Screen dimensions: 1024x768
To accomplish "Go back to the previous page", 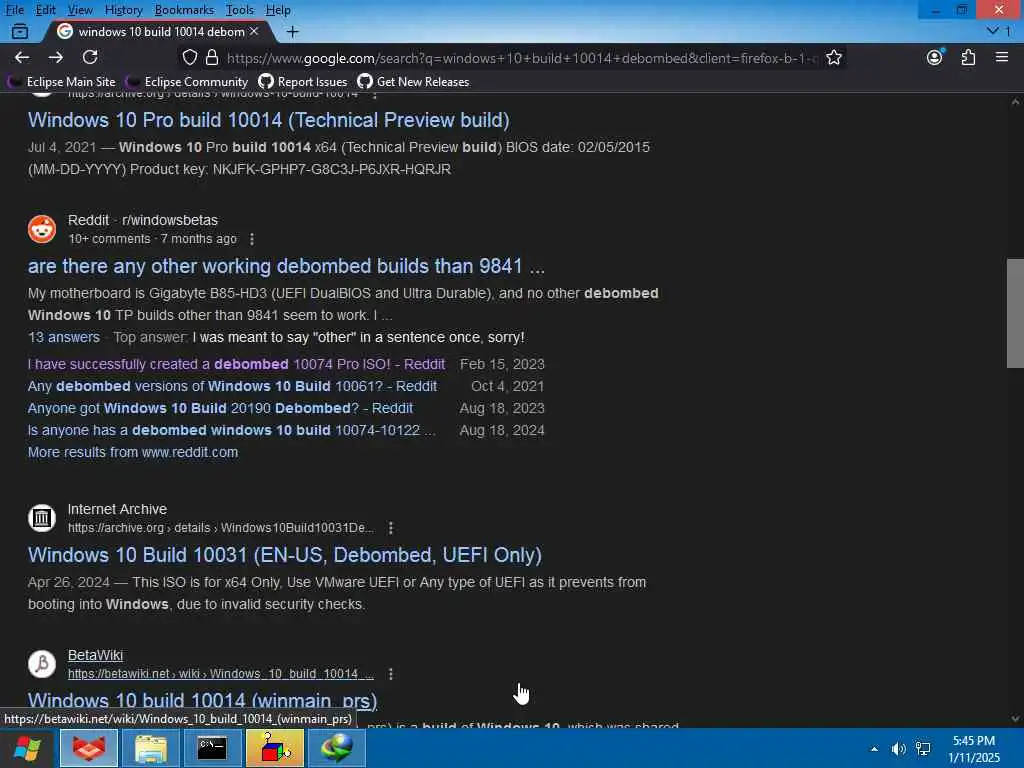I will click(x=22, y=57).
